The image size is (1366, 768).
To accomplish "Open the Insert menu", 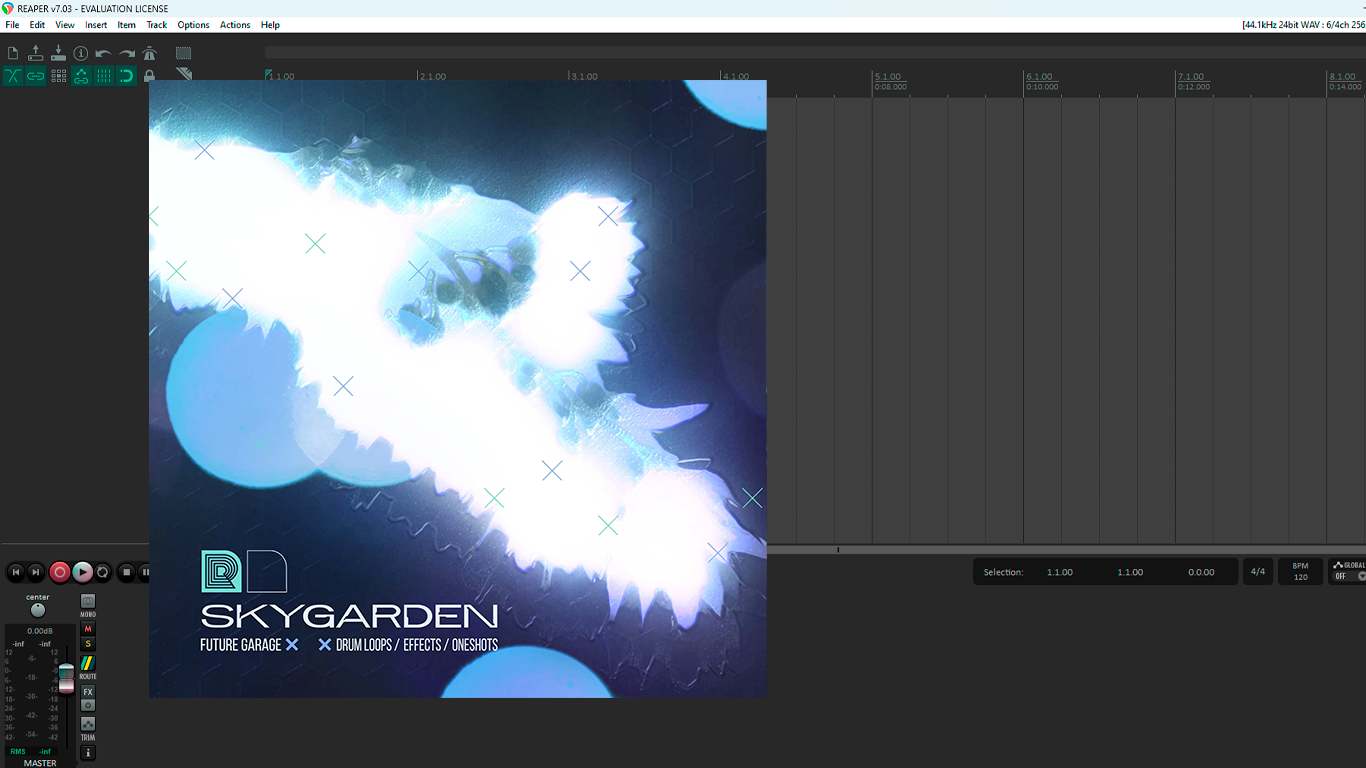I will click(96, 25).
